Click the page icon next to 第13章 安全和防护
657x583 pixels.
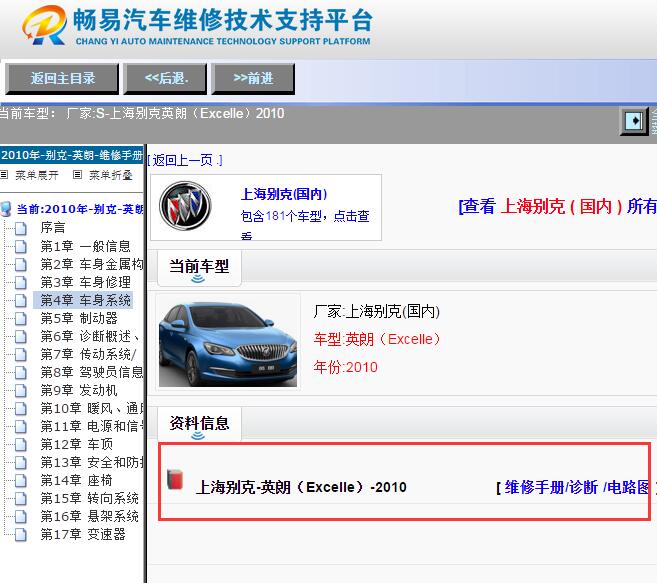point(21,463)
